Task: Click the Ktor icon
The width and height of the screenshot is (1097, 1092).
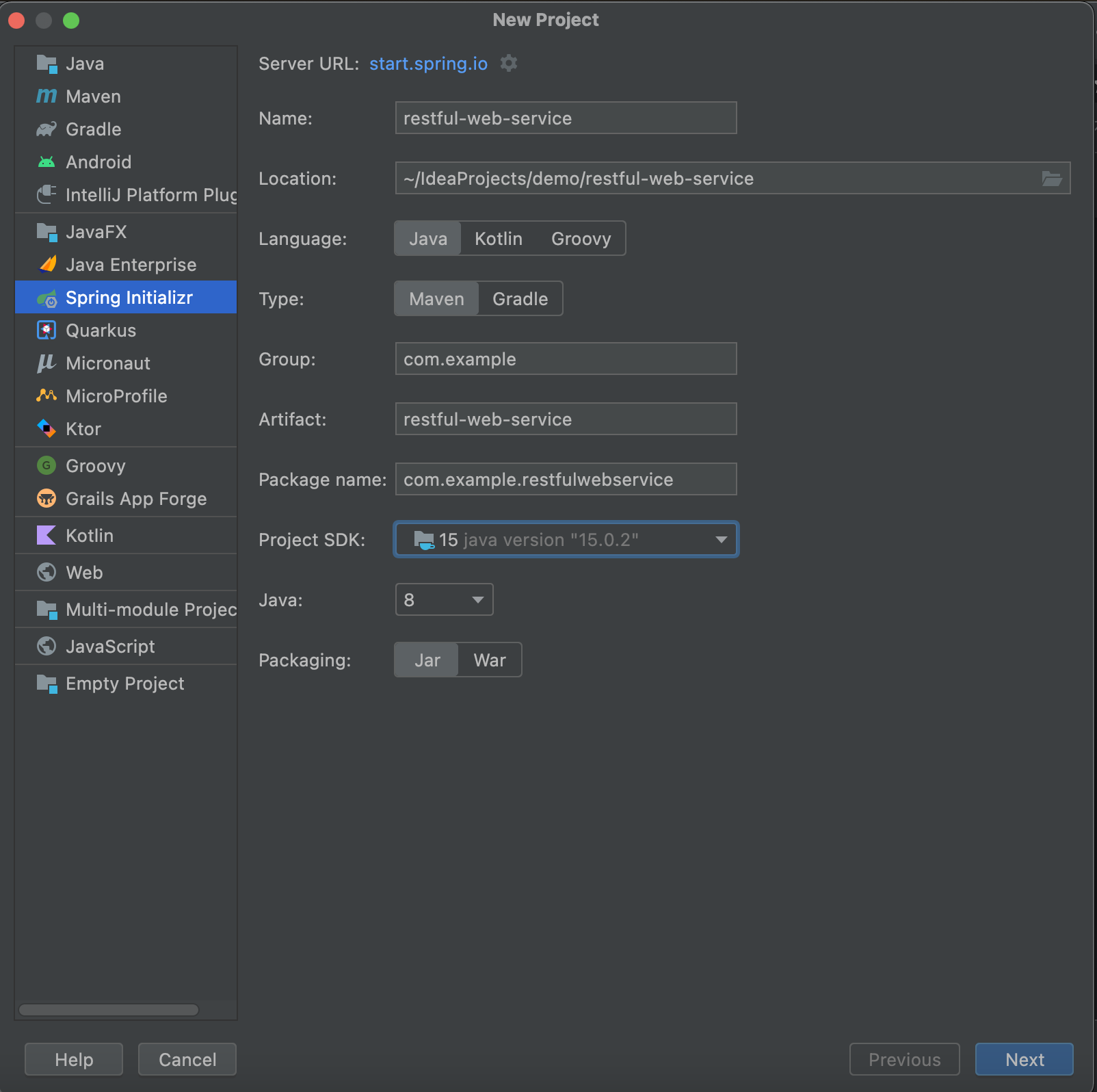Action: (x=47, y=429)
